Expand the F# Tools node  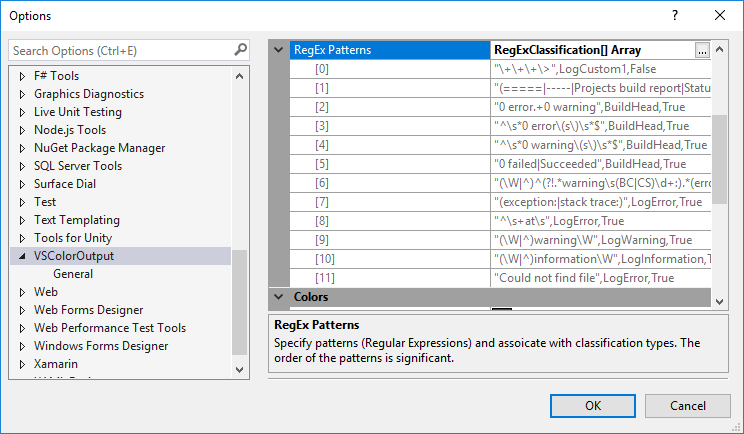click(x=22, y=76)
